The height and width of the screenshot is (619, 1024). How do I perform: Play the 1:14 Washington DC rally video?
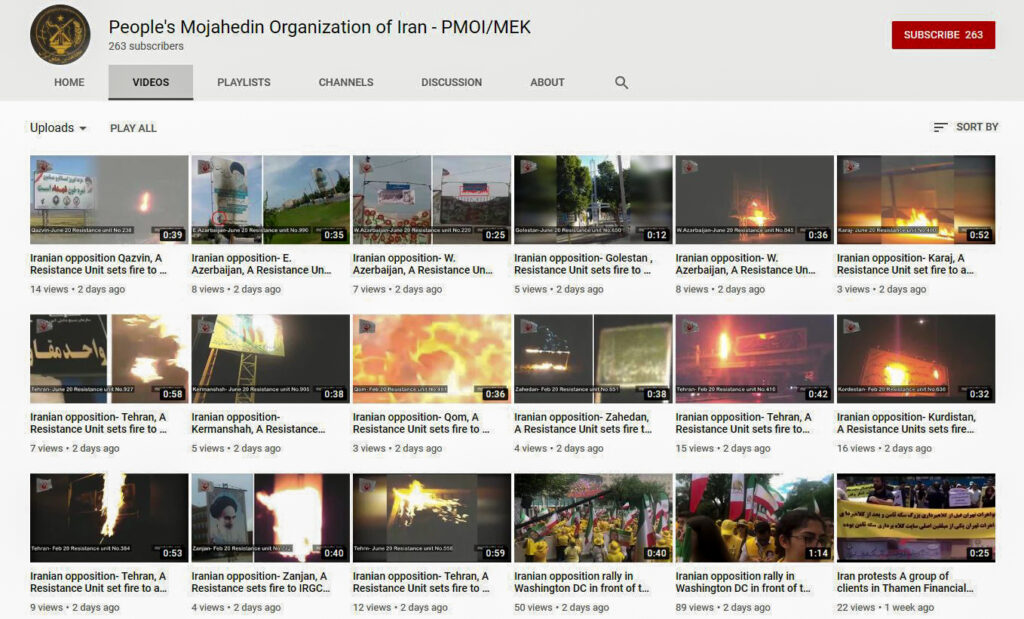click(754, 517)
